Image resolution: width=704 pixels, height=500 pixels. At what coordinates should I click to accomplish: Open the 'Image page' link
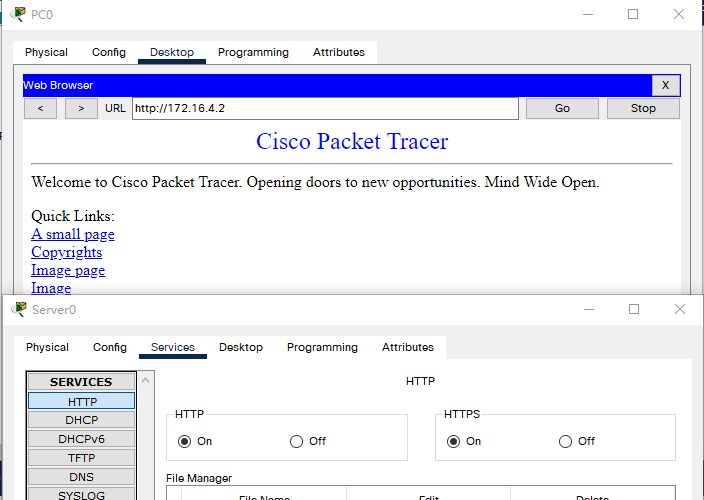click(x=68, y=270)
